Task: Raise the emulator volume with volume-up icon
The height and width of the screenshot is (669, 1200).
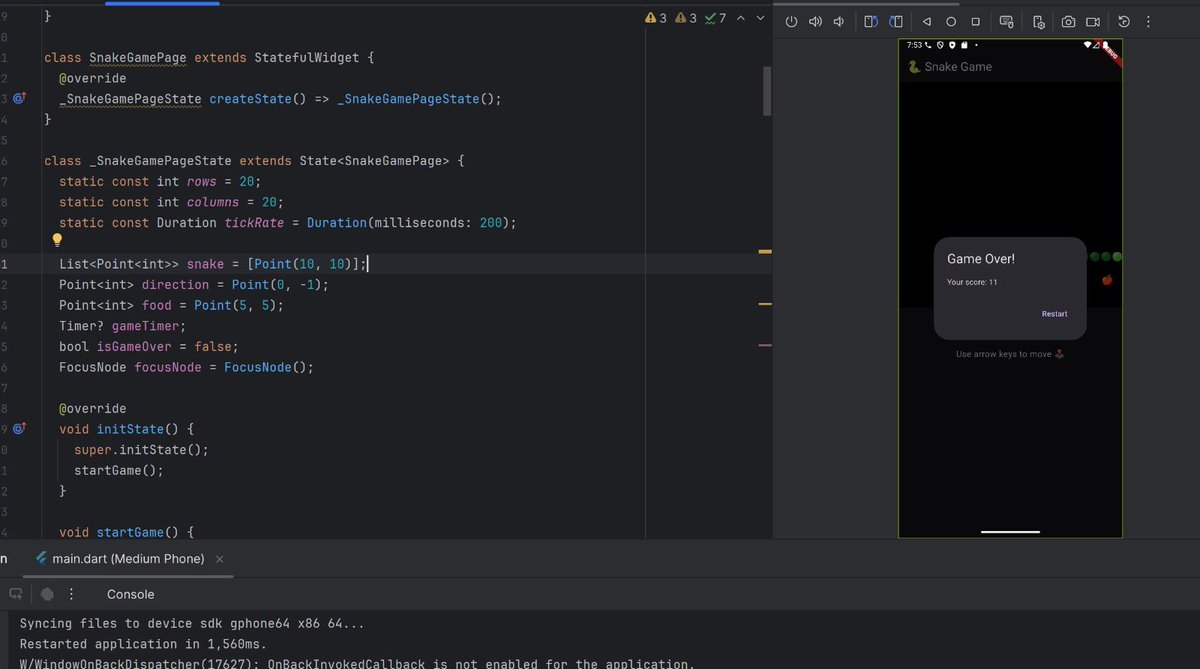Action: (815, 22)
